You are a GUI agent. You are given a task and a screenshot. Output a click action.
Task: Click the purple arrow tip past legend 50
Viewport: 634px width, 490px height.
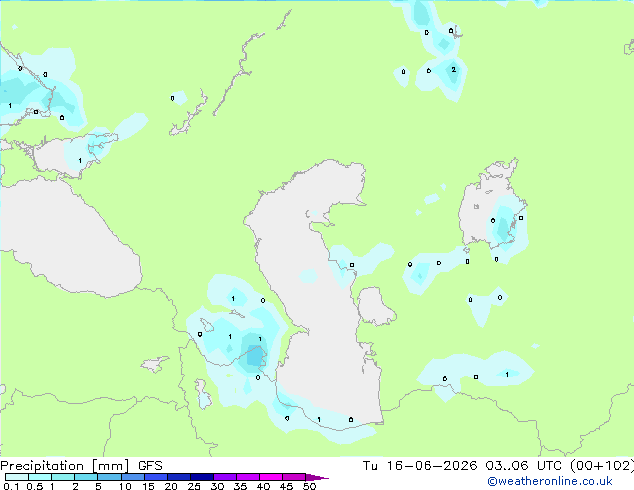tap(317, 477)
